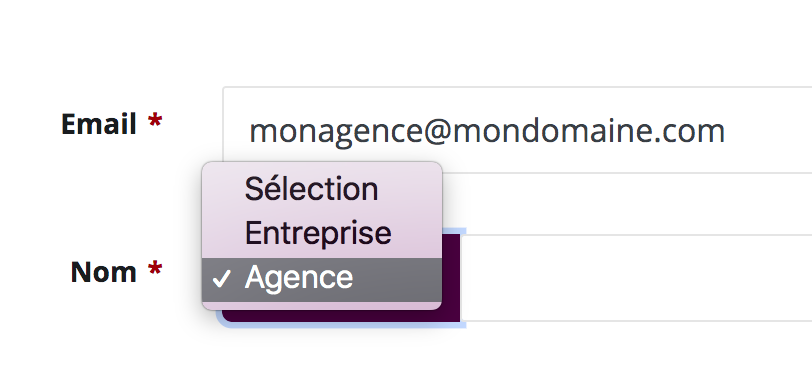The image size is (812, 380).
Task: Click the Nom field label
Action: (103, 272)
